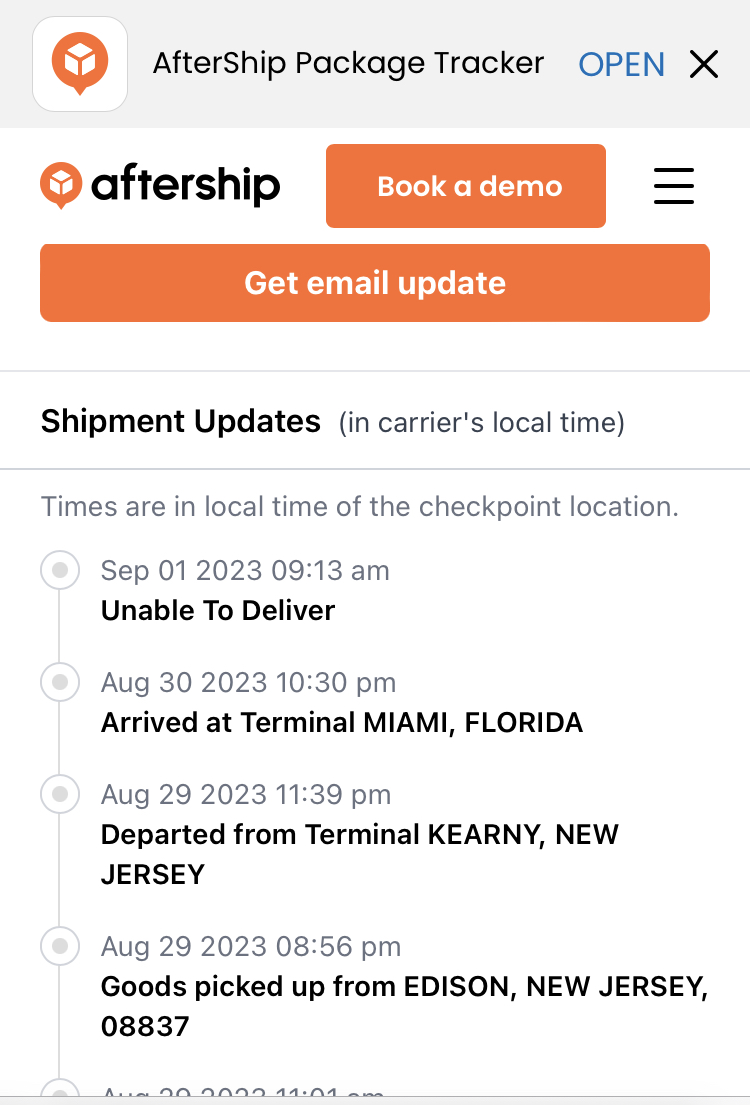Select the Arrived at Terminal MIAMI marker
The height and width of the screenshot is (1105, 750).
(60, 681)
